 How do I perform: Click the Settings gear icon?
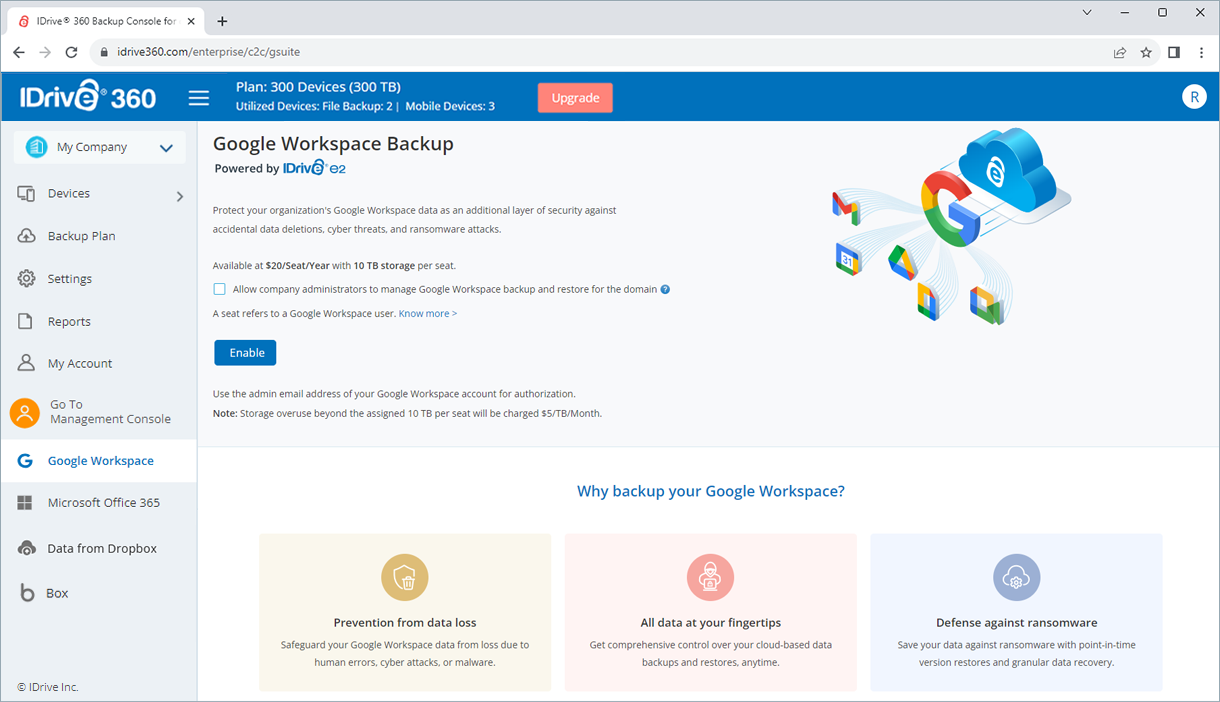point(27,279)
